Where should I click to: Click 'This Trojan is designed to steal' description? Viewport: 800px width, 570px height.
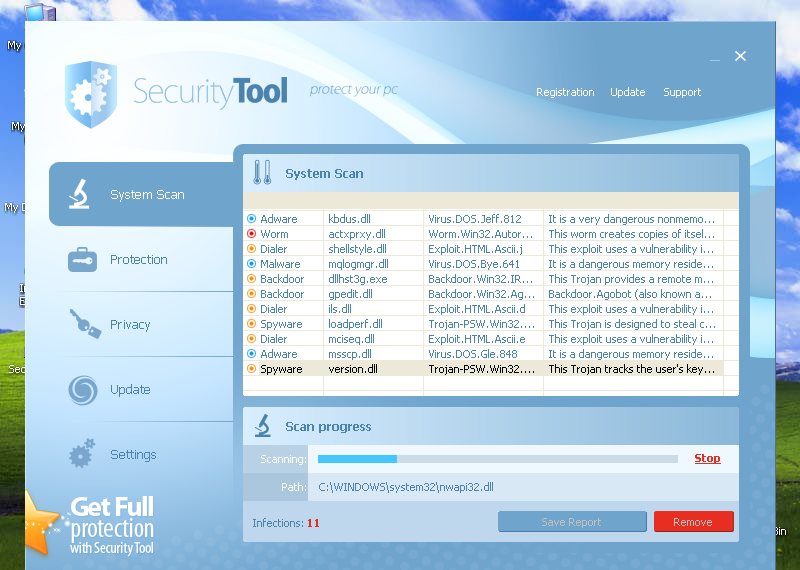point(632,324)
